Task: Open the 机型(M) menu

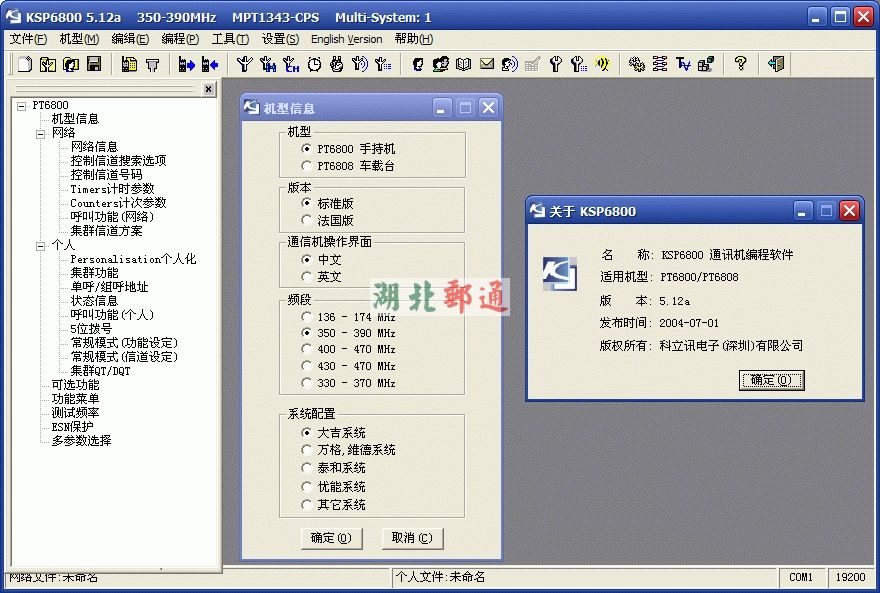Action: tap(79, 39)
